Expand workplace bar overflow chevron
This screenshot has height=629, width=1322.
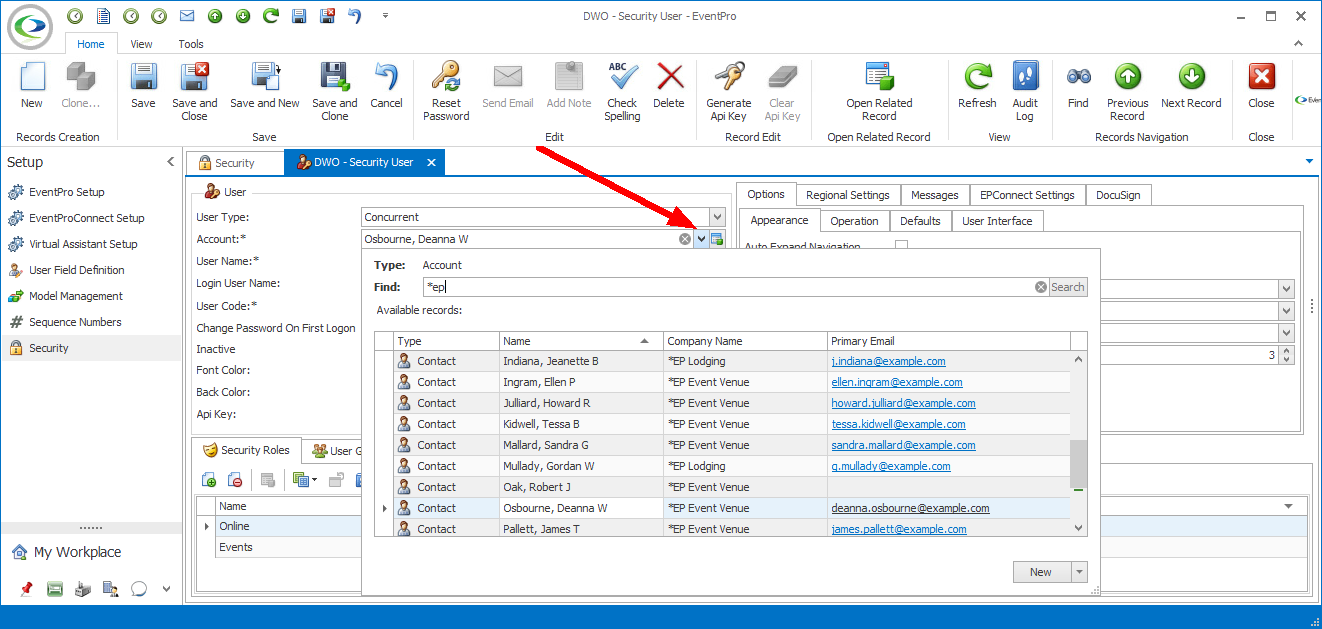[166, 589]
